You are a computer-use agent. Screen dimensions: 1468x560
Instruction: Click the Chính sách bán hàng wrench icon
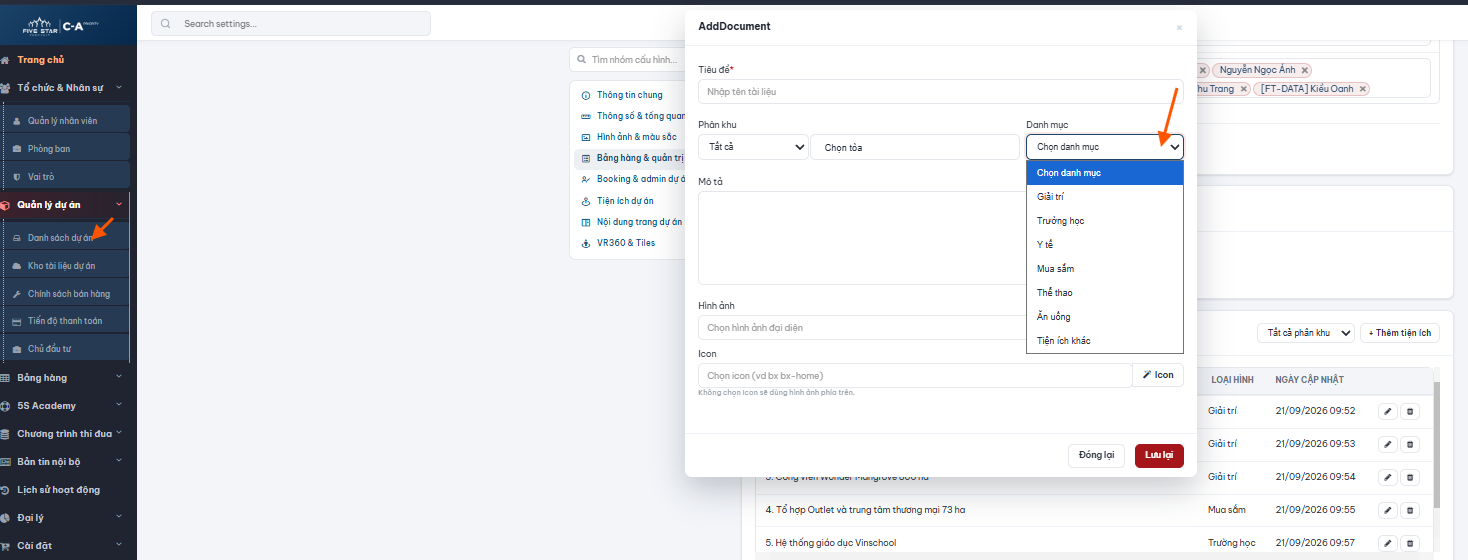(17, 294)
